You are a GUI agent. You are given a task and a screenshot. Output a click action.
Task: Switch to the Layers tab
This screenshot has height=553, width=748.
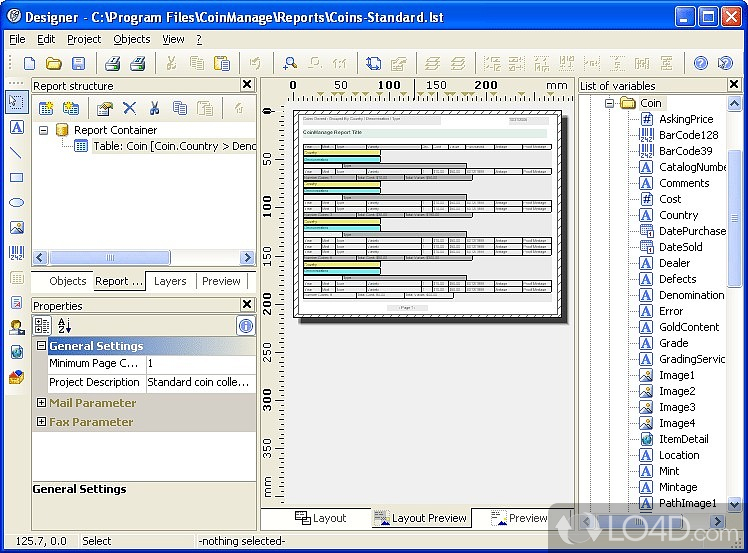170,281
